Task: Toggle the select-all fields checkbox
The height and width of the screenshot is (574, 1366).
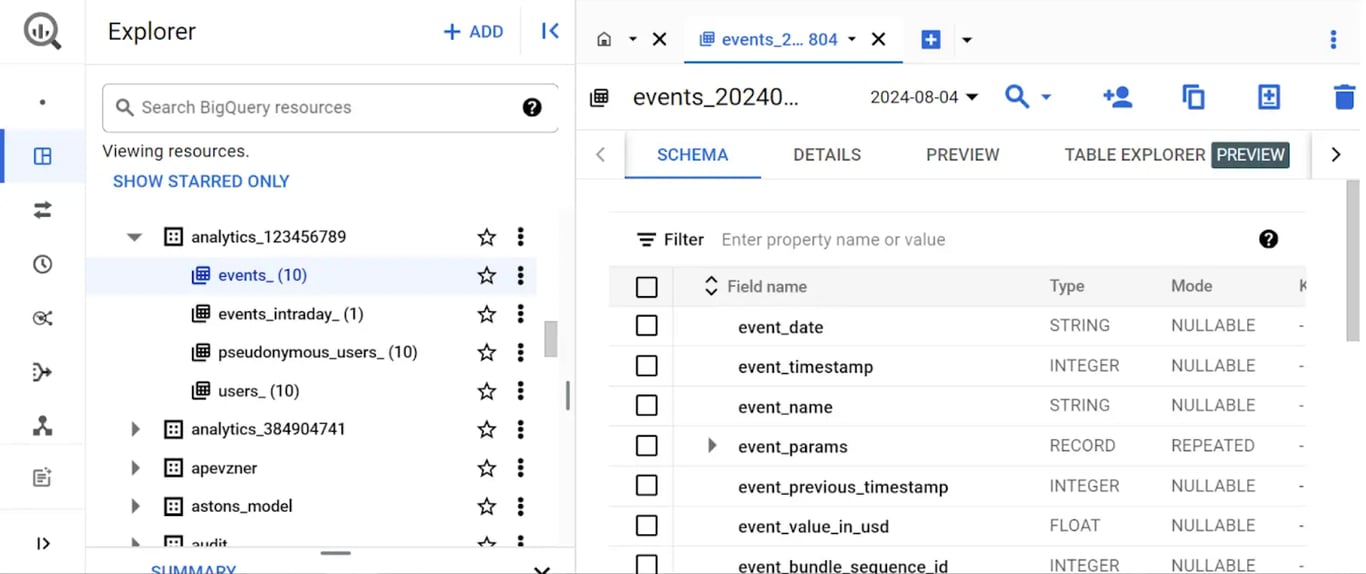Action: coord(647,287)
